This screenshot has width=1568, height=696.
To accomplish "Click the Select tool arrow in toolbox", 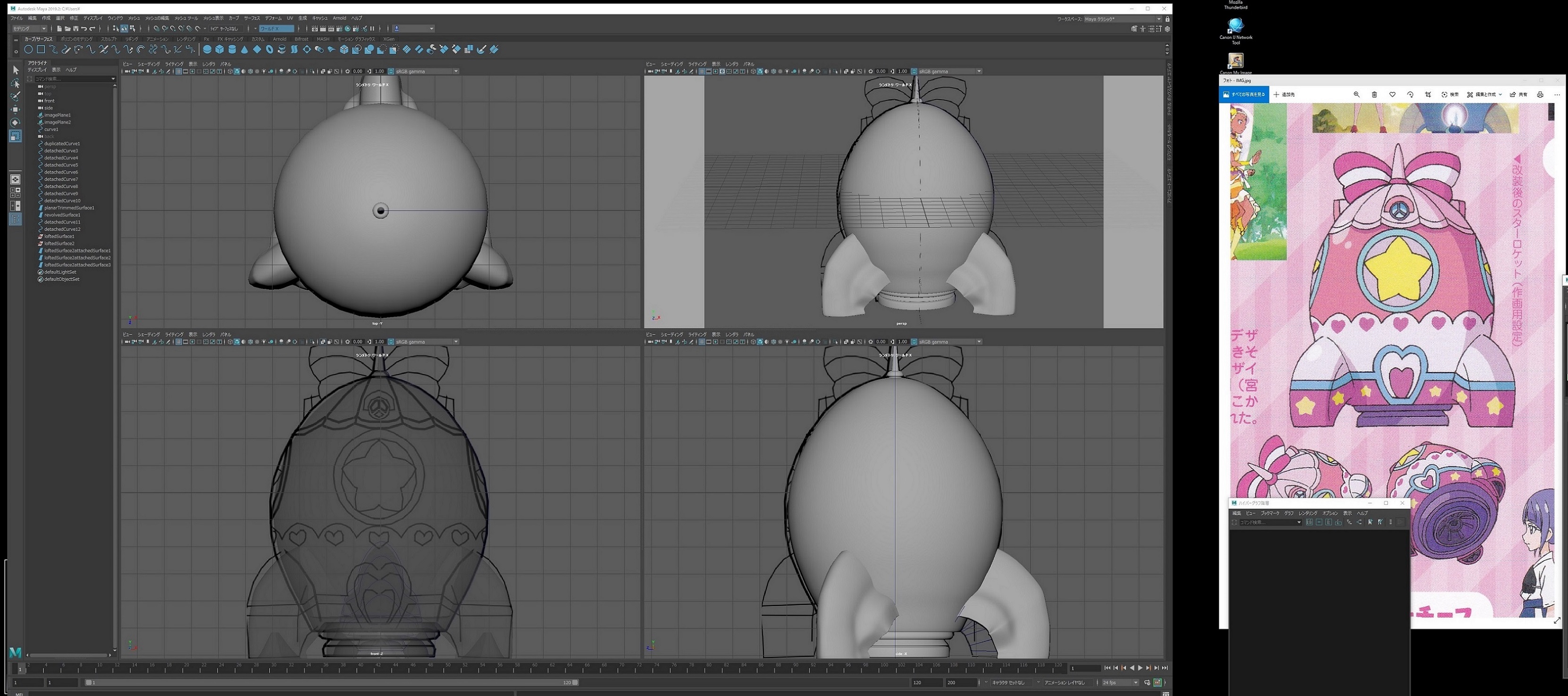I will pyautogui.click(x=16, y=70).
